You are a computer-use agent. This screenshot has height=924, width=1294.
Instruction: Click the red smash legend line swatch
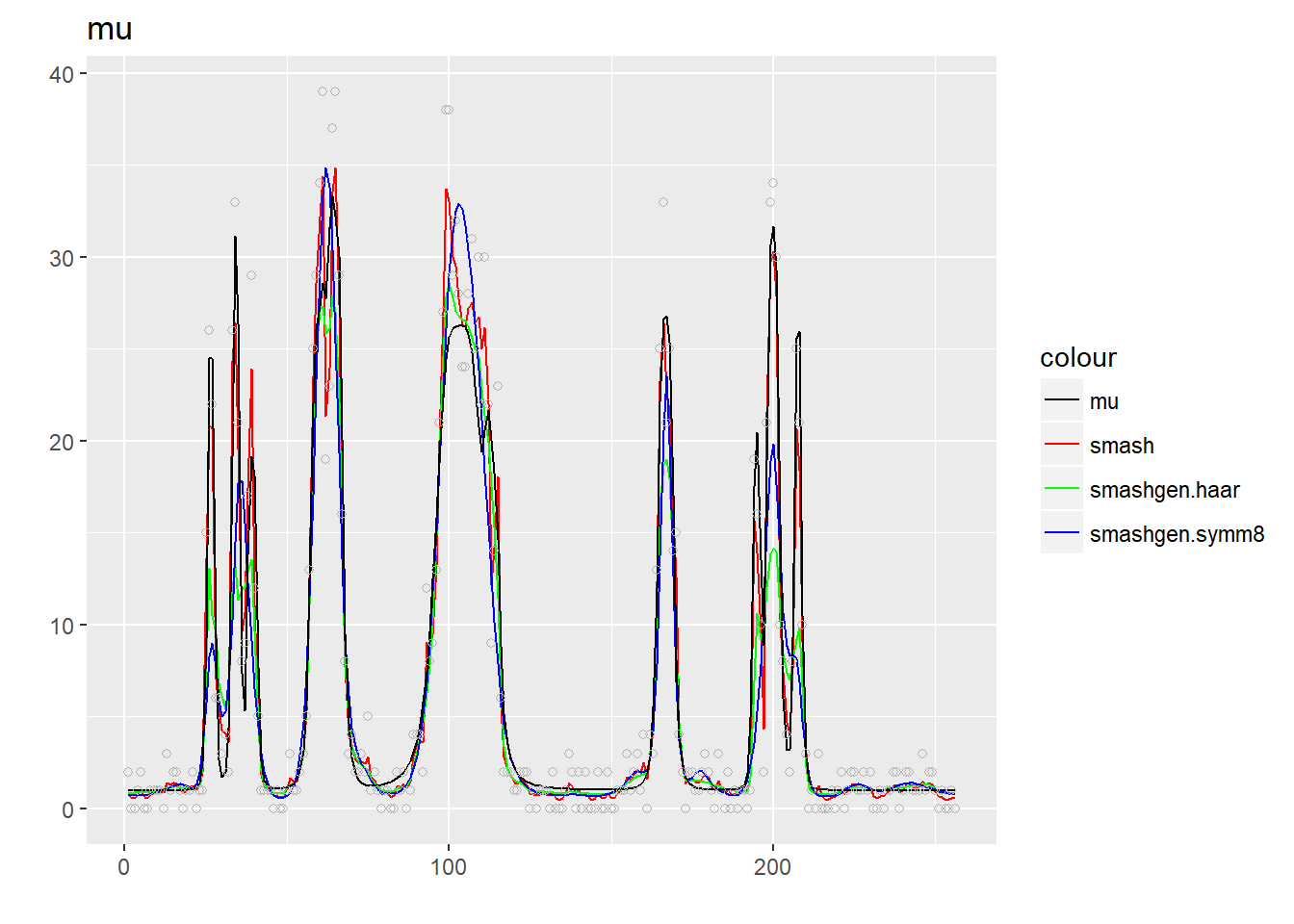[1061, 445]
